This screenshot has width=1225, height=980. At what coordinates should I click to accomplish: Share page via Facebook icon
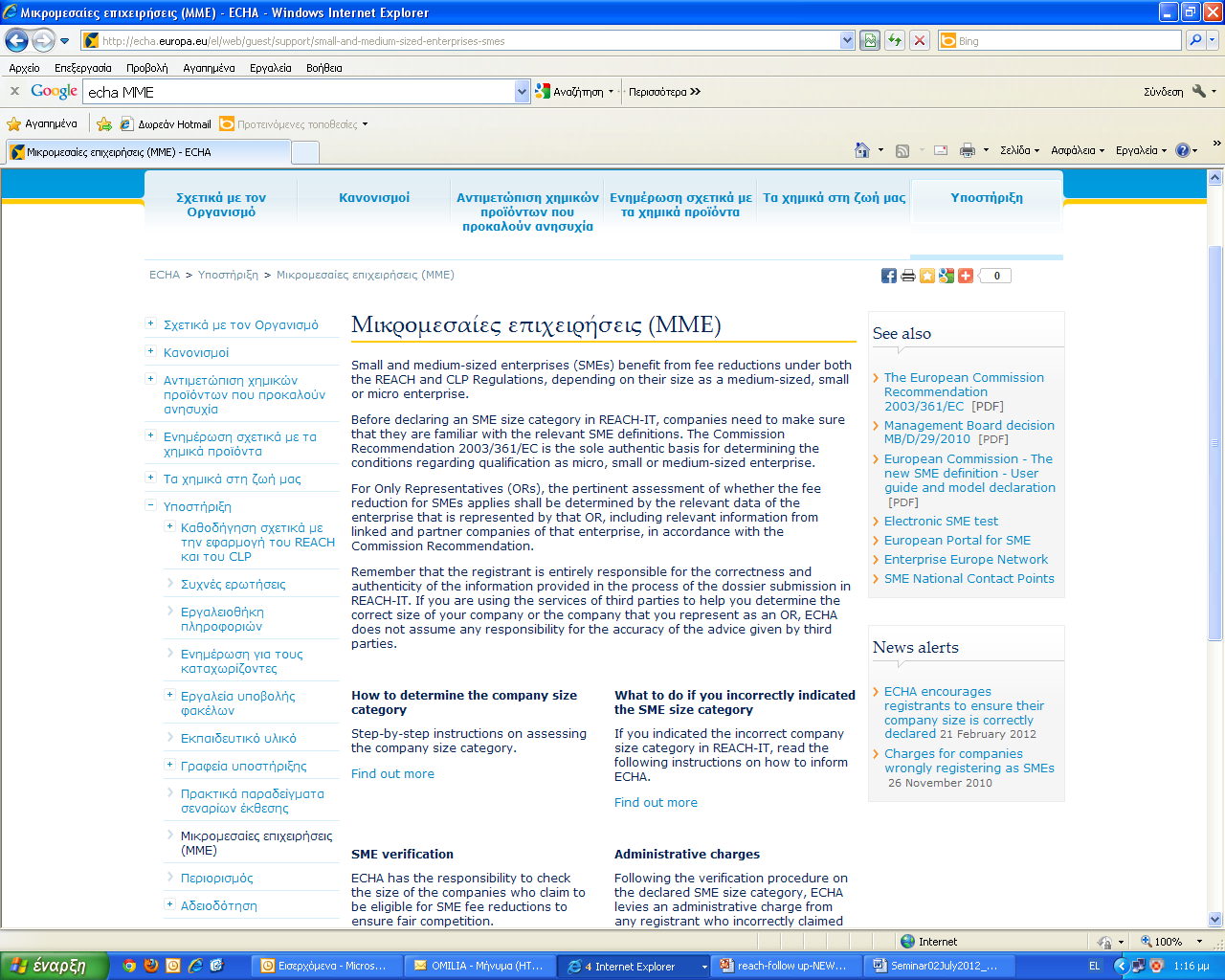889,276
